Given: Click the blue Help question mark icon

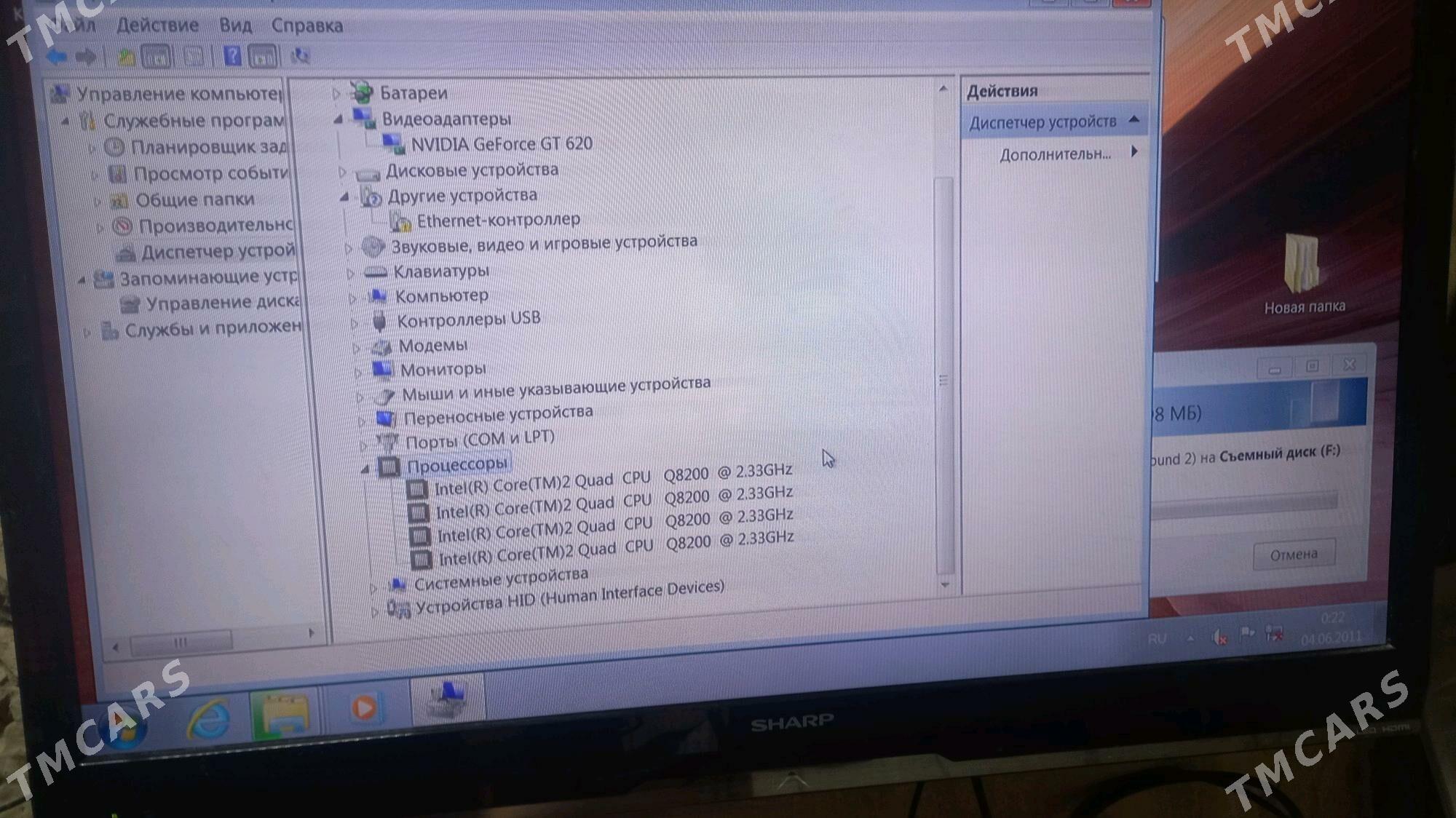Looking at the screenshot, I should (x=232, y=55).
